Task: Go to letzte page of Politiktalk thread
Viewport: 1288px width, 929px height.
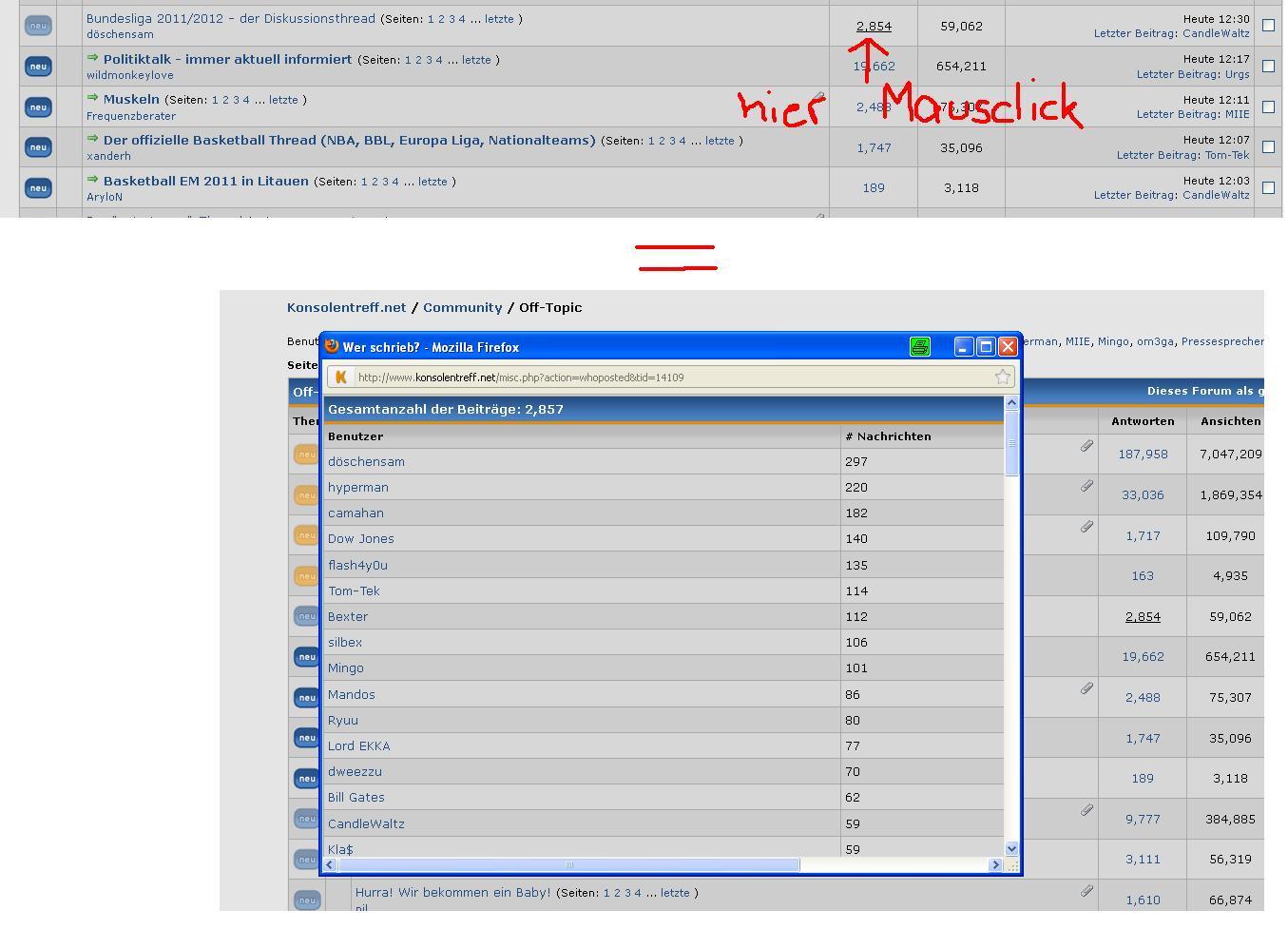Action: click(476, 60)
